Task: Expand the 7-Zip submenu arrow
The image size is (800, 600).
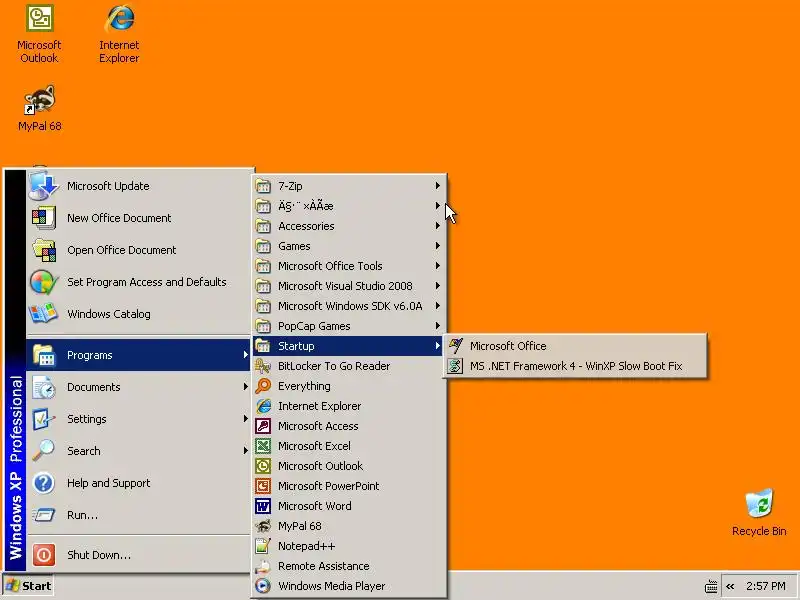Action: [438, 186]
